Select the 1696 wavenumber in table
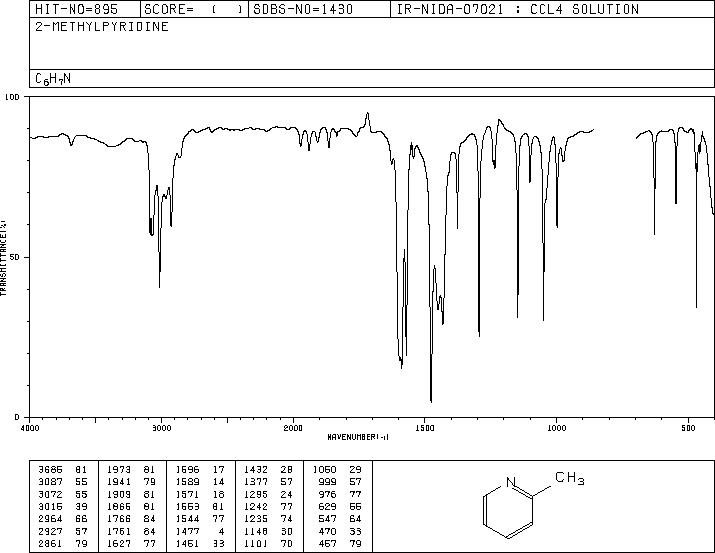This screenshot has width=715, height=553. (187, 470)
